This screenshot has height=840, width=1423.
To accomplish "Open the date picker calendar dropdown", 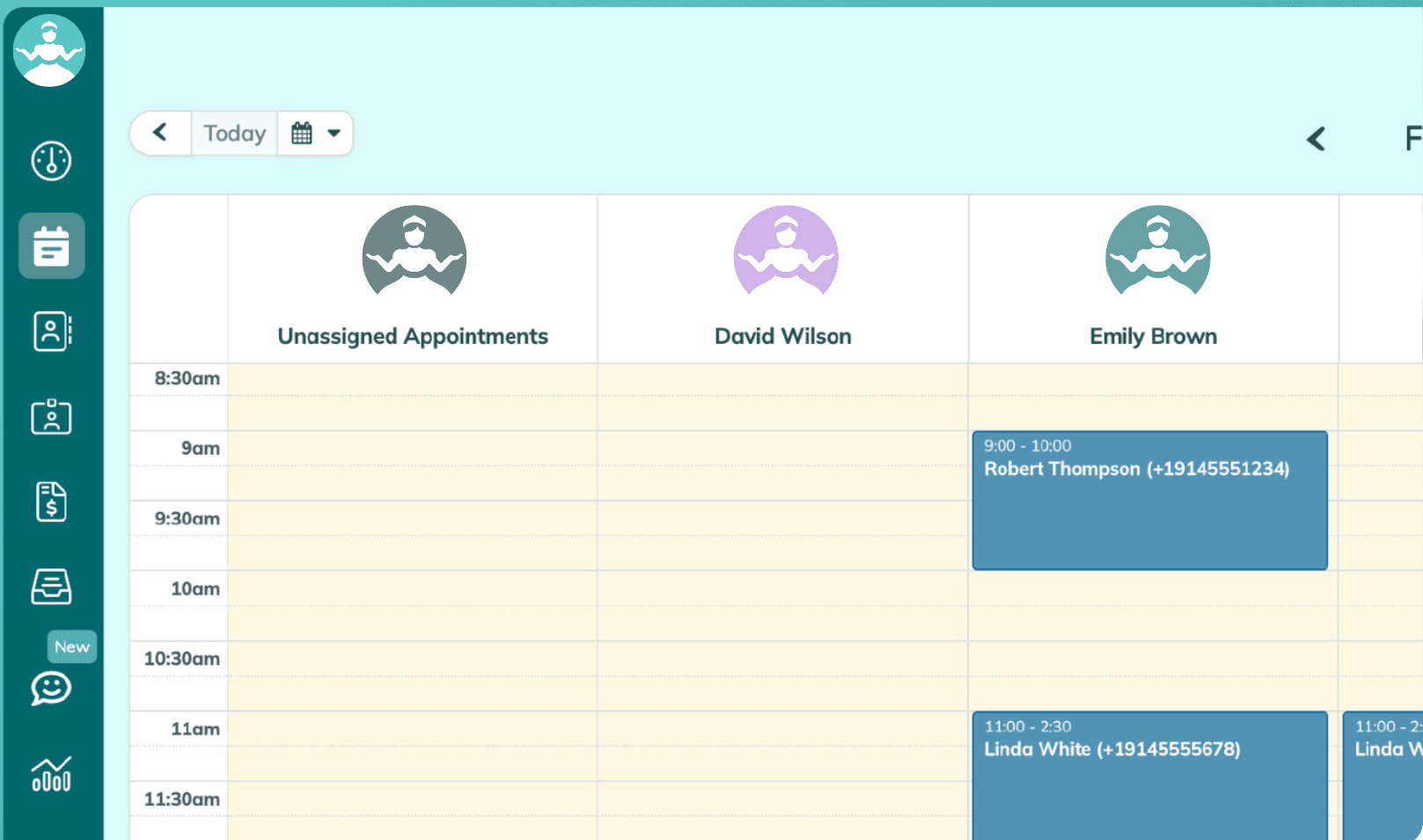I will tap(315, 133).
